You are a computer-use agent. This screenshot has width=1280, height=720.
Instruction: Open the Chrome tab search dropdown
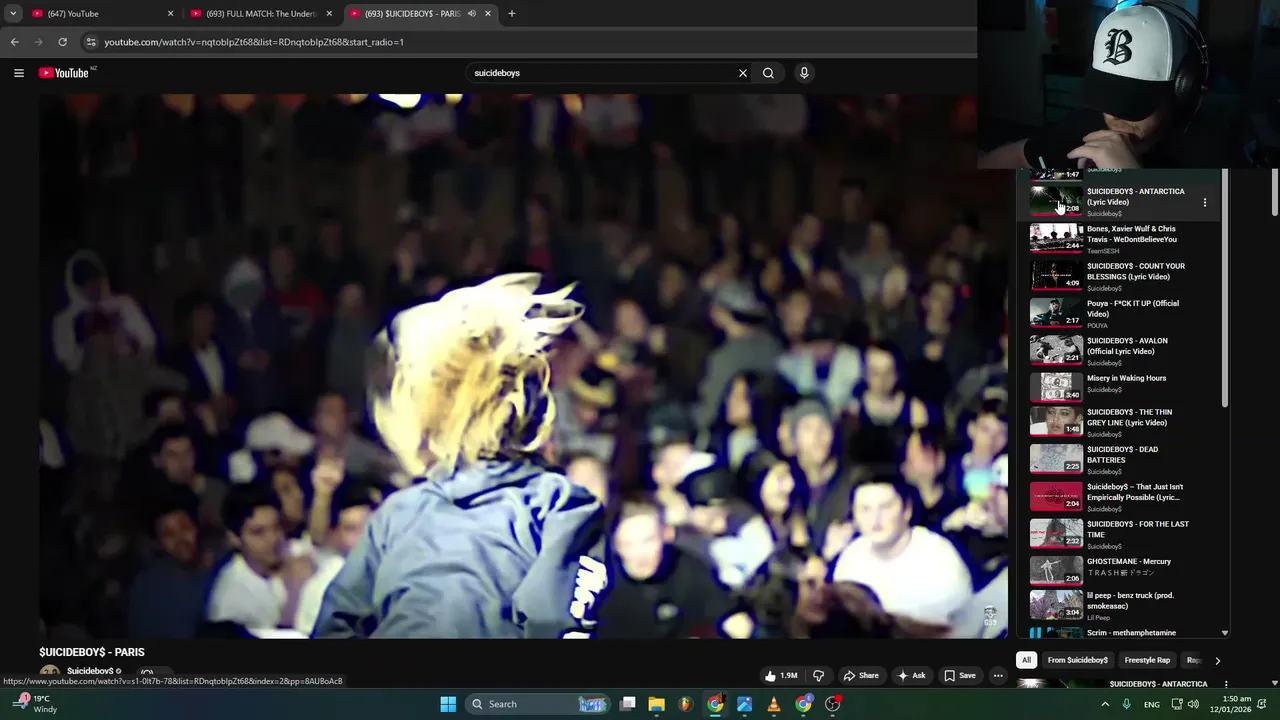tap(13, 13)
